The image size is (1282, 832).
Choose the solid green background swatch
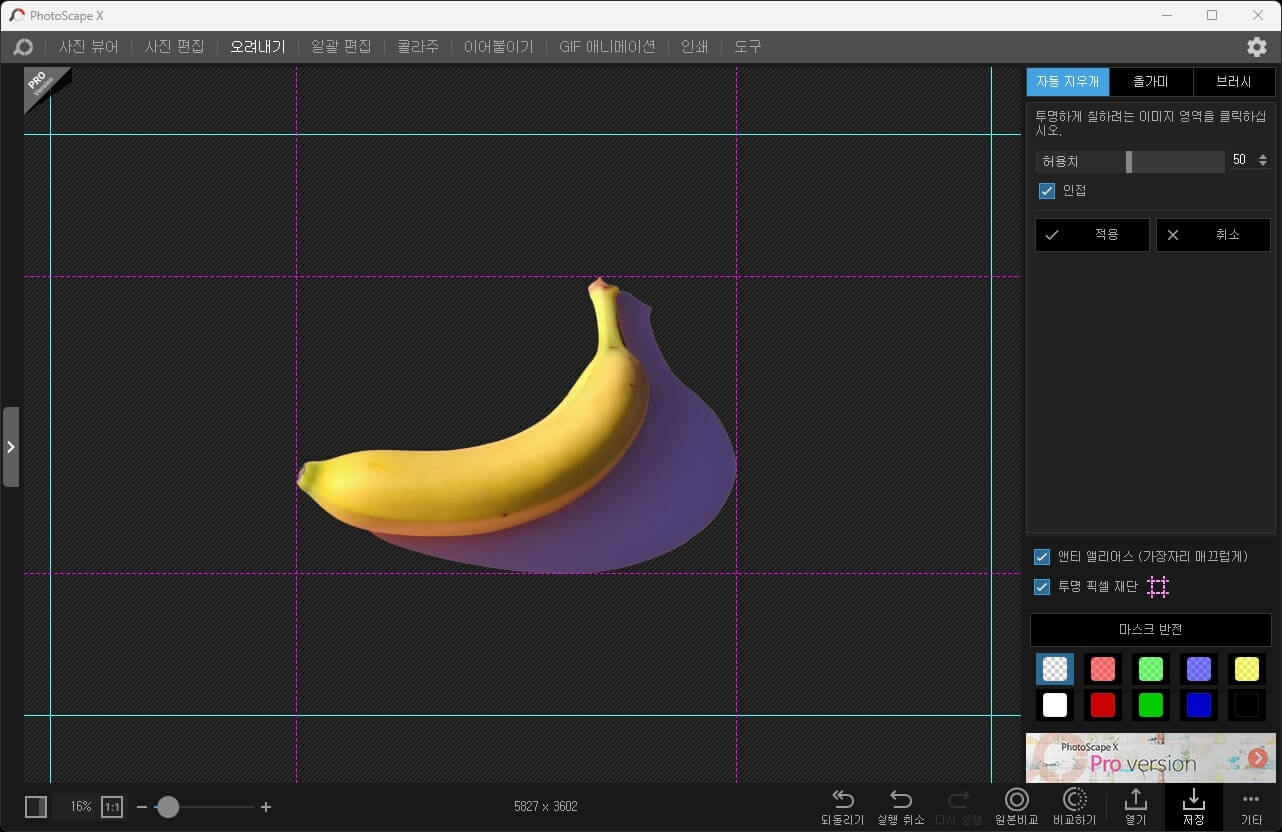1150,705
